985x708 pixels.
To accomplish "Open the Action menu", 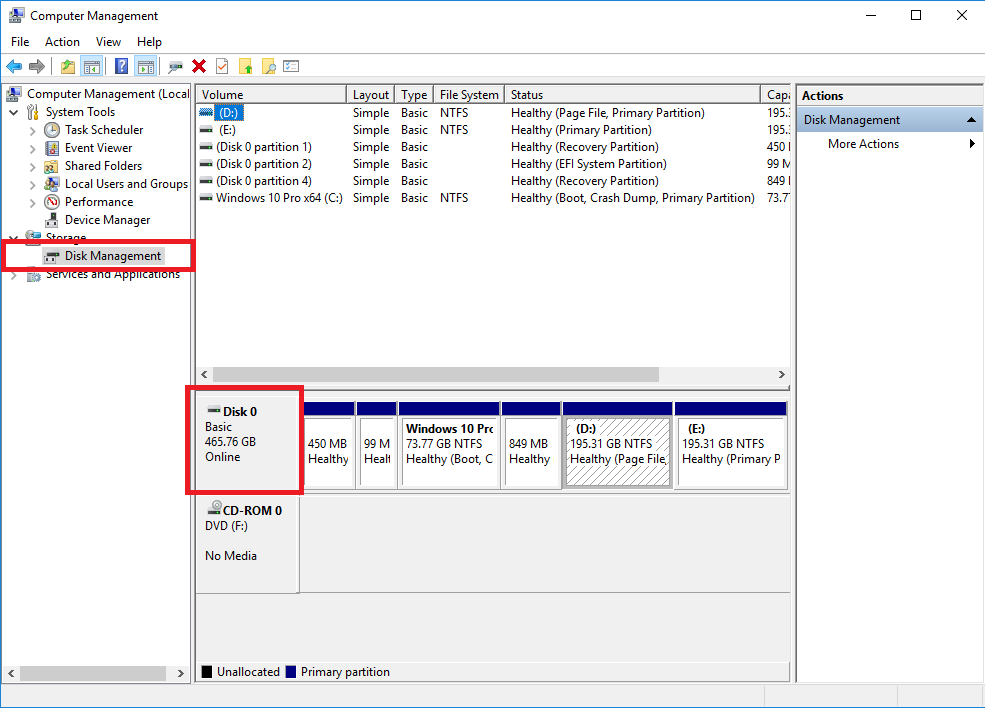I will coord(62,42).
